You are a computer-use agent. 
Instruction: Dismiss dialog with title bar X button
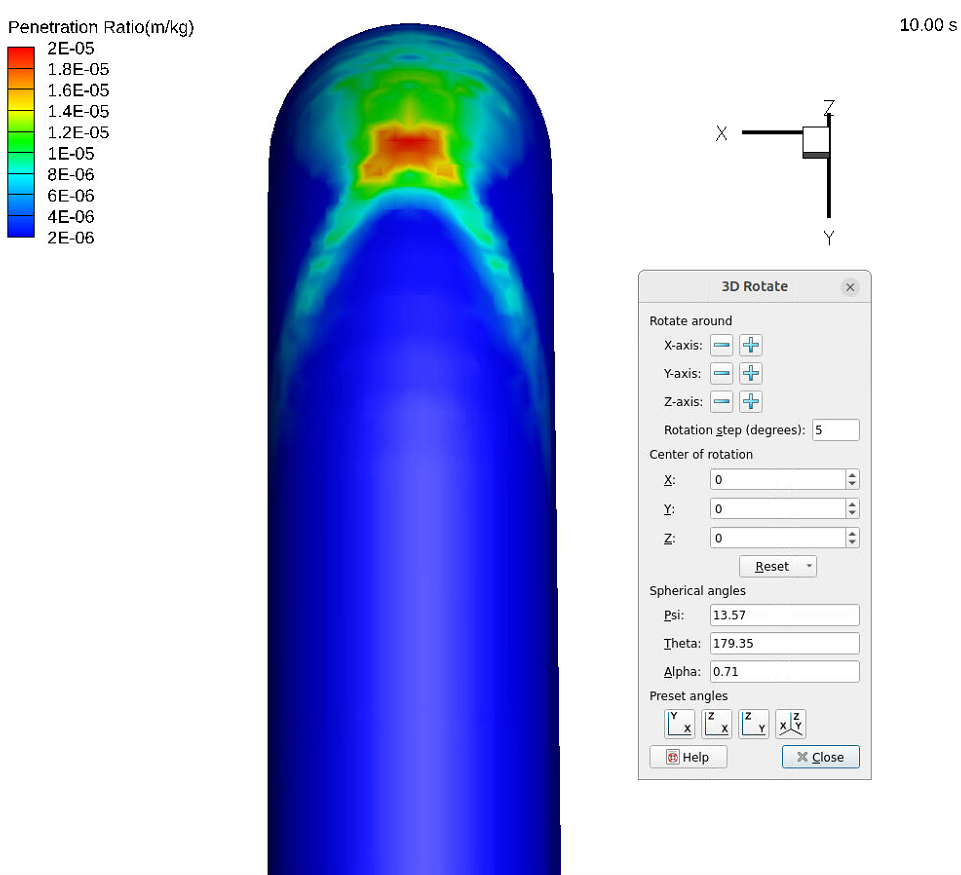click(x=850, y=287)
